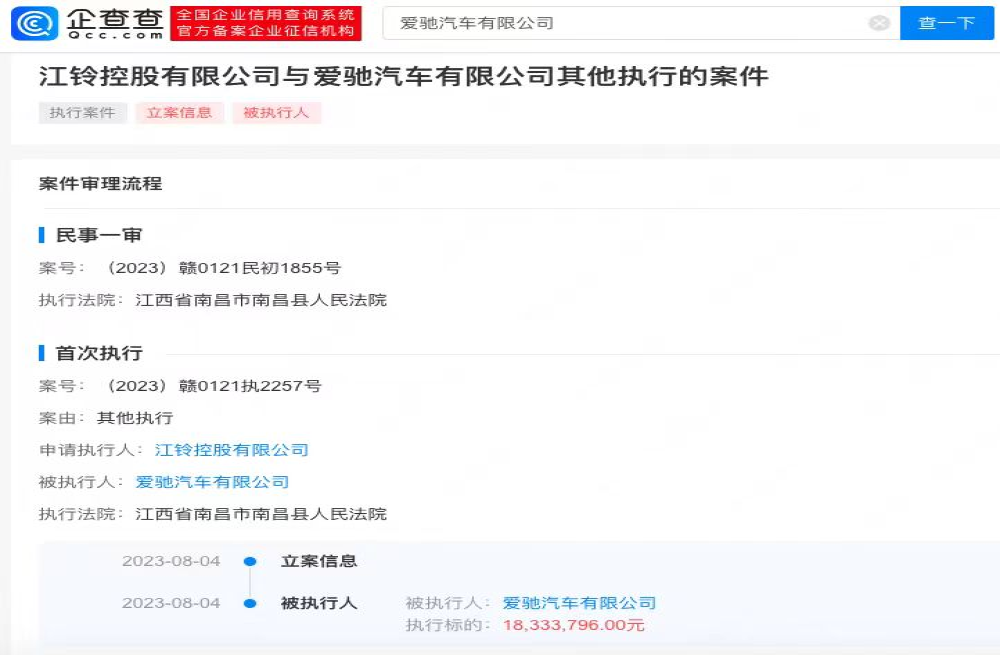Image resolution: width=1000 pixels, height=655 pixels.
Task: Click the 2023-08-04 被执行人 timeline dot
Action: (x=250, y=603)
